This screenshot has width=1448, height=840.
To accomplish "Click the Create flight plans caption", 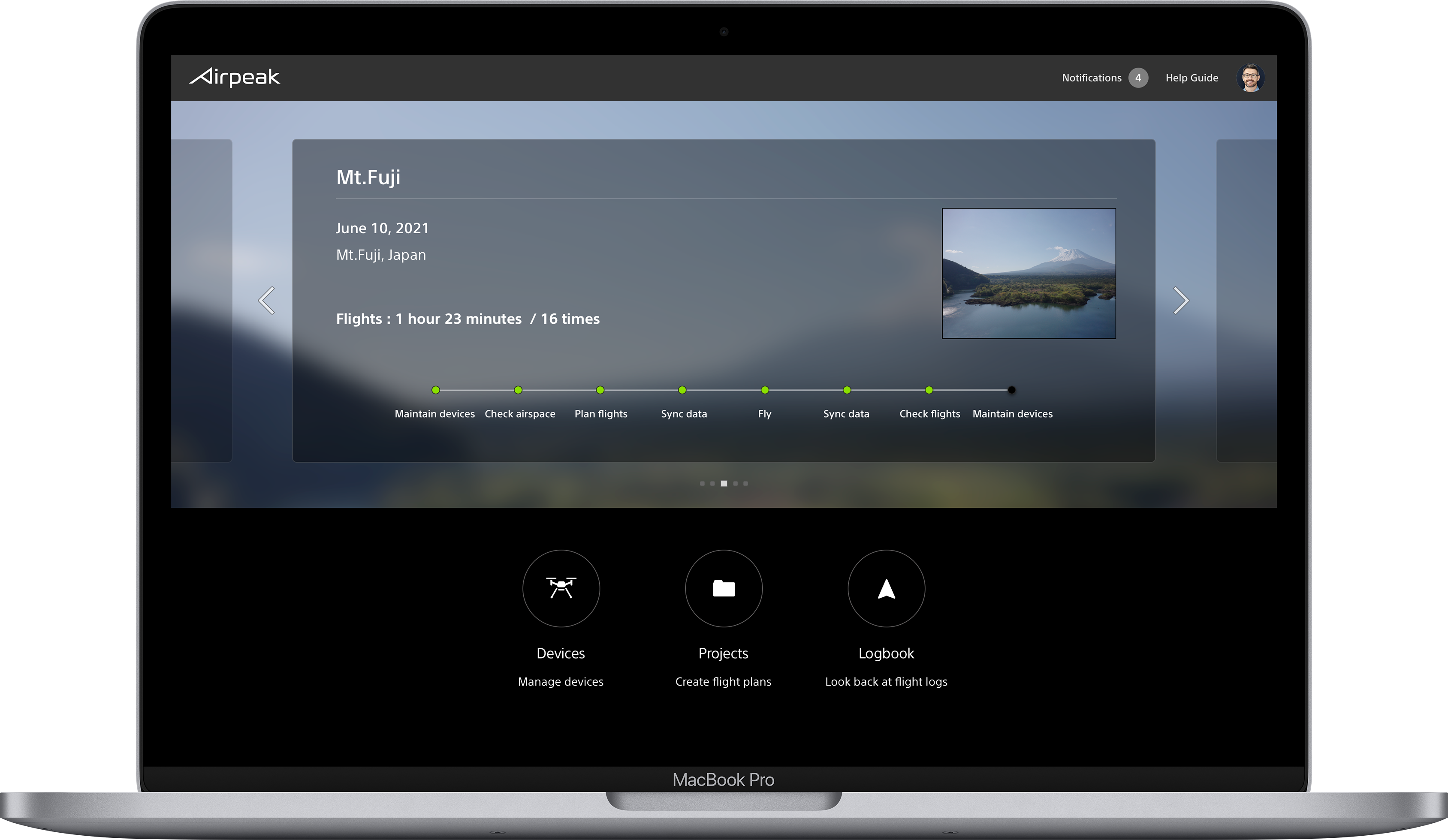I will point(724,682).
